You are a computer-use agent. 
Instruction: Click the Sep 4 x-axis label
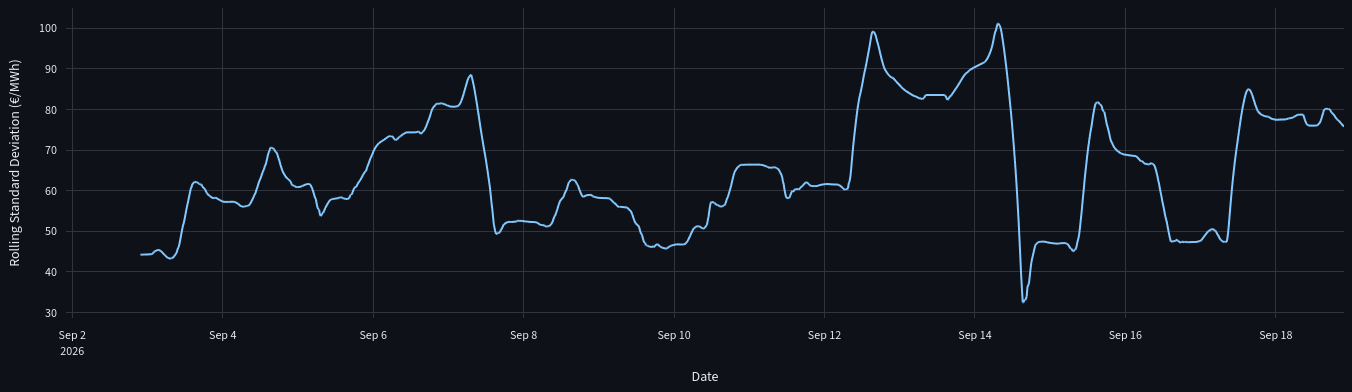point(222,336)
